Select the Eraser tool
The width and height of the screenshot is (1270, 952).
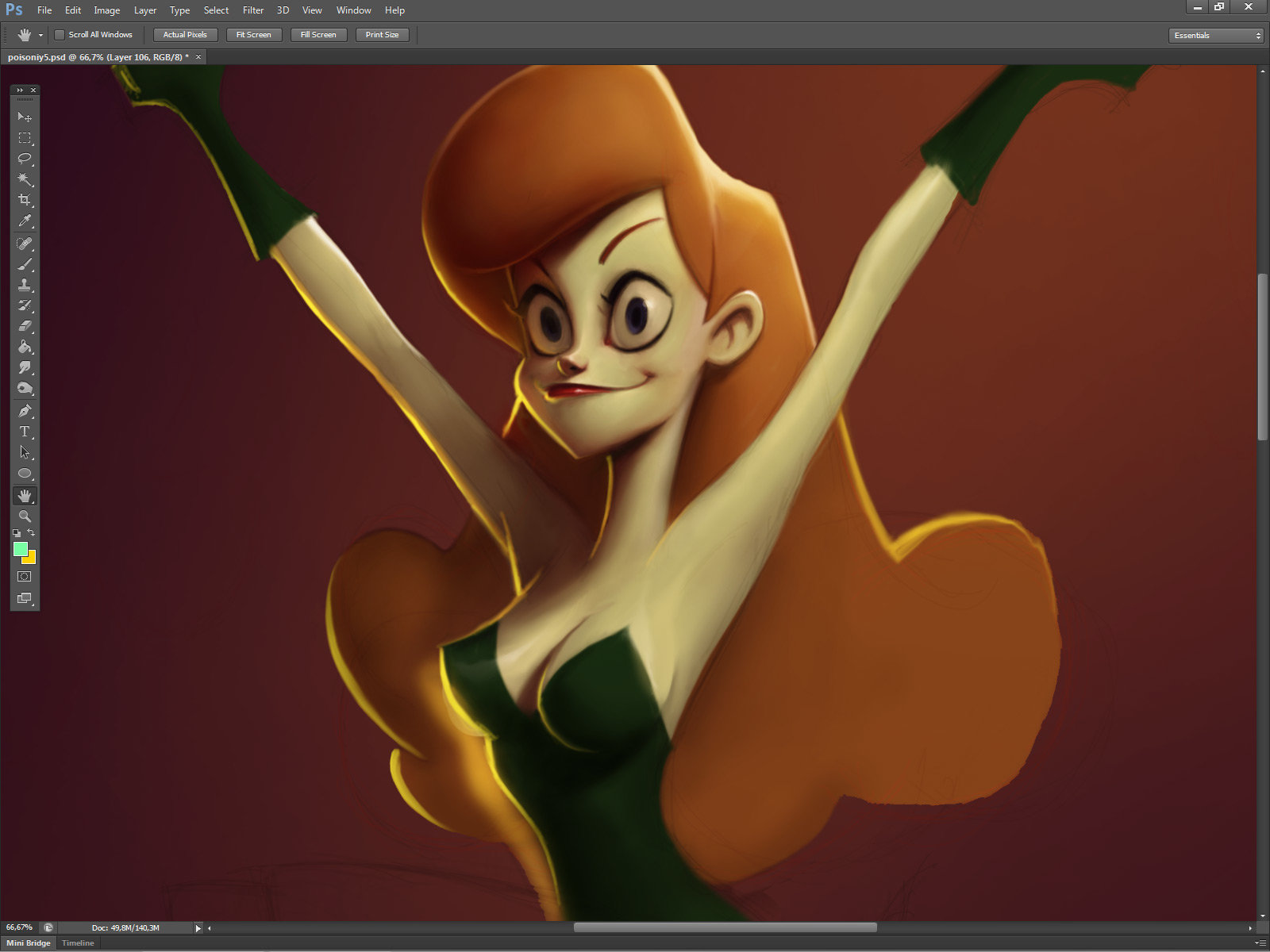[25, 326]
